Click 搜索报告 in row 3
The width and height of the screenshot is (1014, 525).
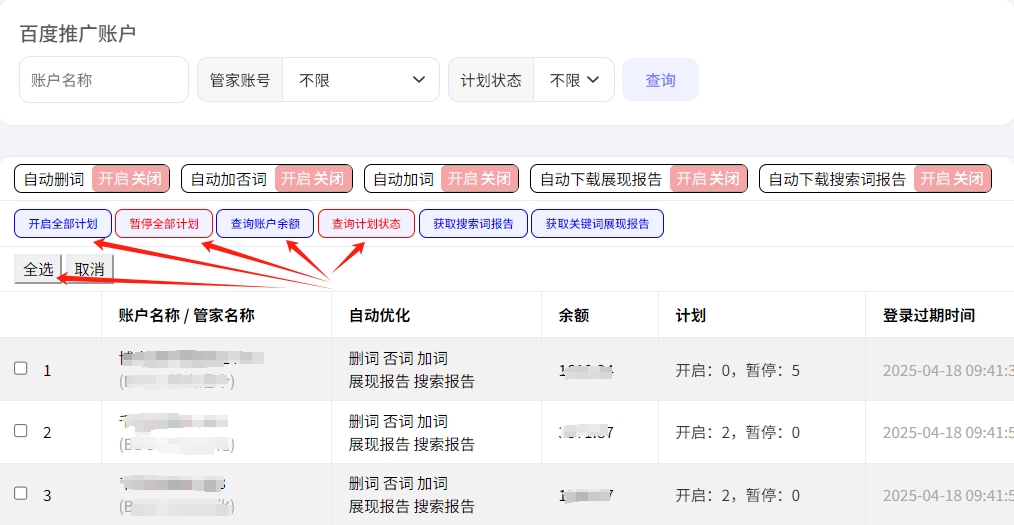(x=444, y=506)
